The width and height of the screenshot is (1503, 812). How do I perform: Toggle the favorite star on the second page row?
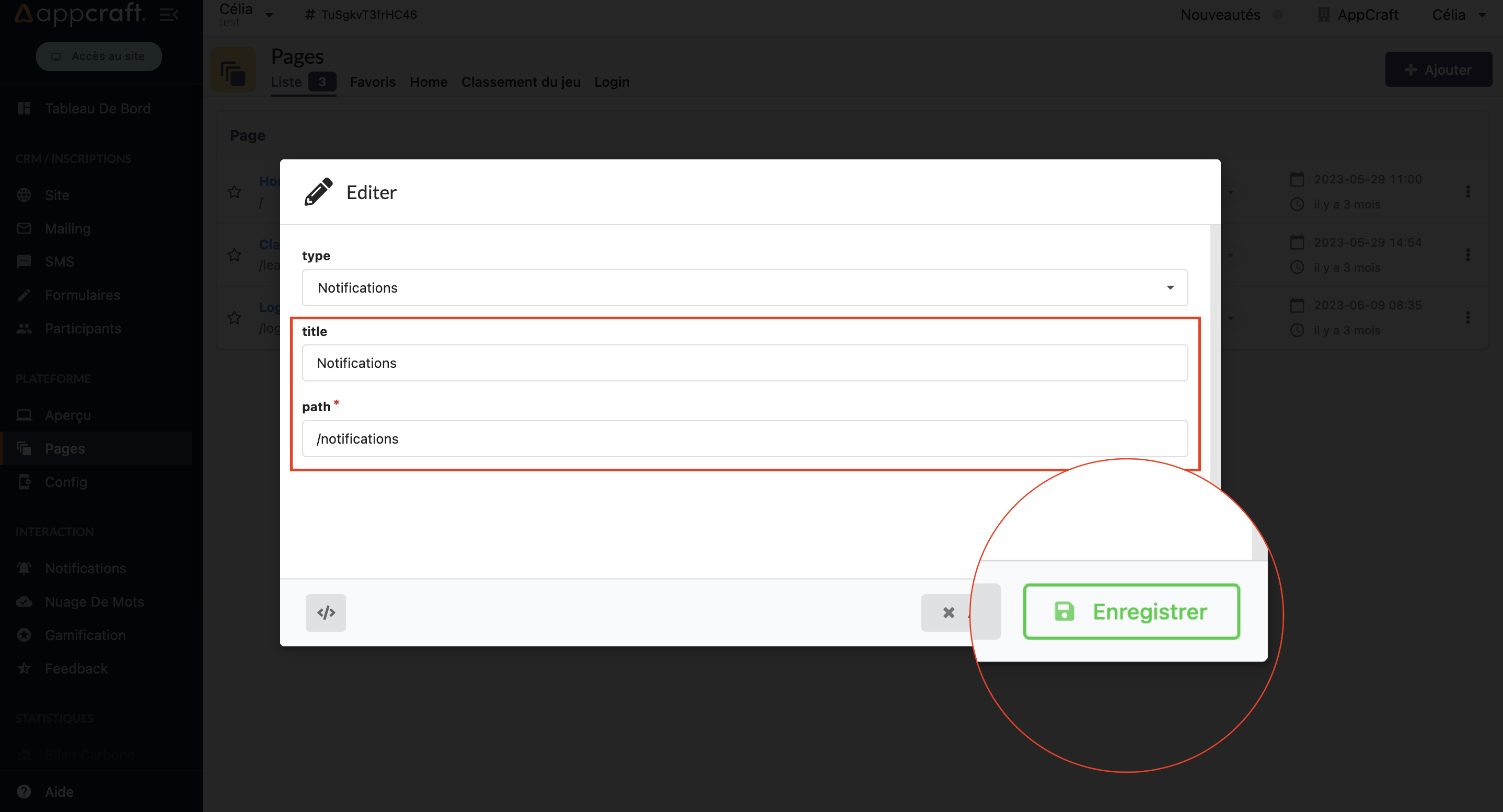pyautogui.click(x=235, y=254)
